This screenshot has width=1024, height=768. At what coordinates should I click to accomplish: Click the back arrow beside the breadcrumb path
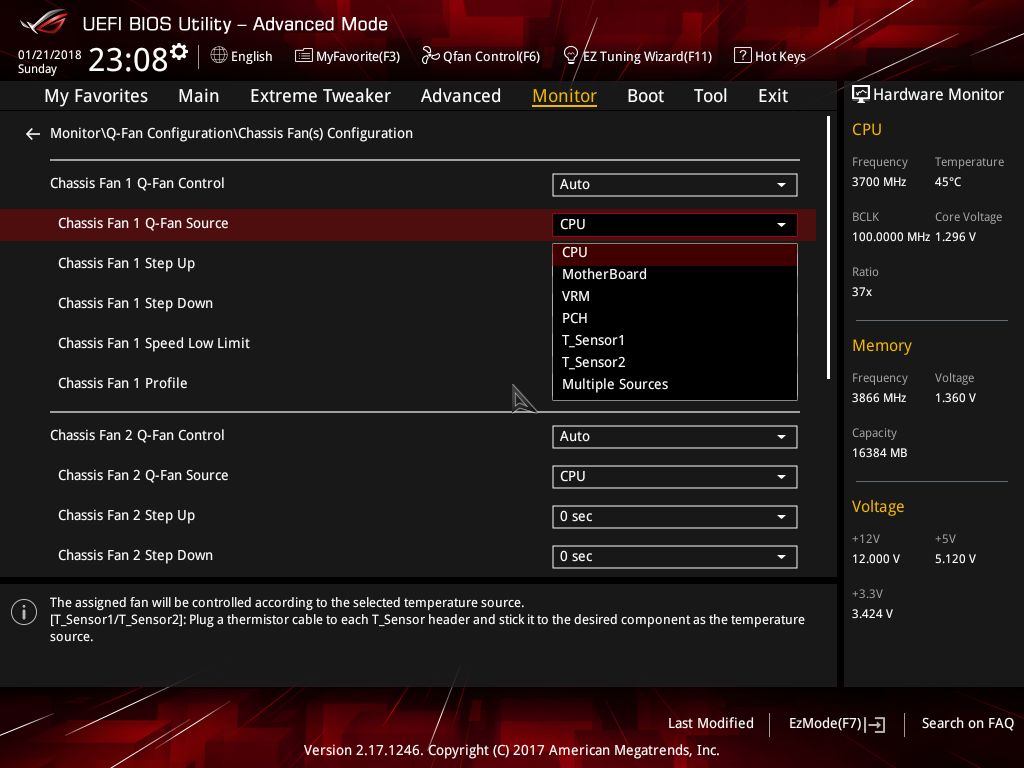pyautogui.click(x=33, y=134)
